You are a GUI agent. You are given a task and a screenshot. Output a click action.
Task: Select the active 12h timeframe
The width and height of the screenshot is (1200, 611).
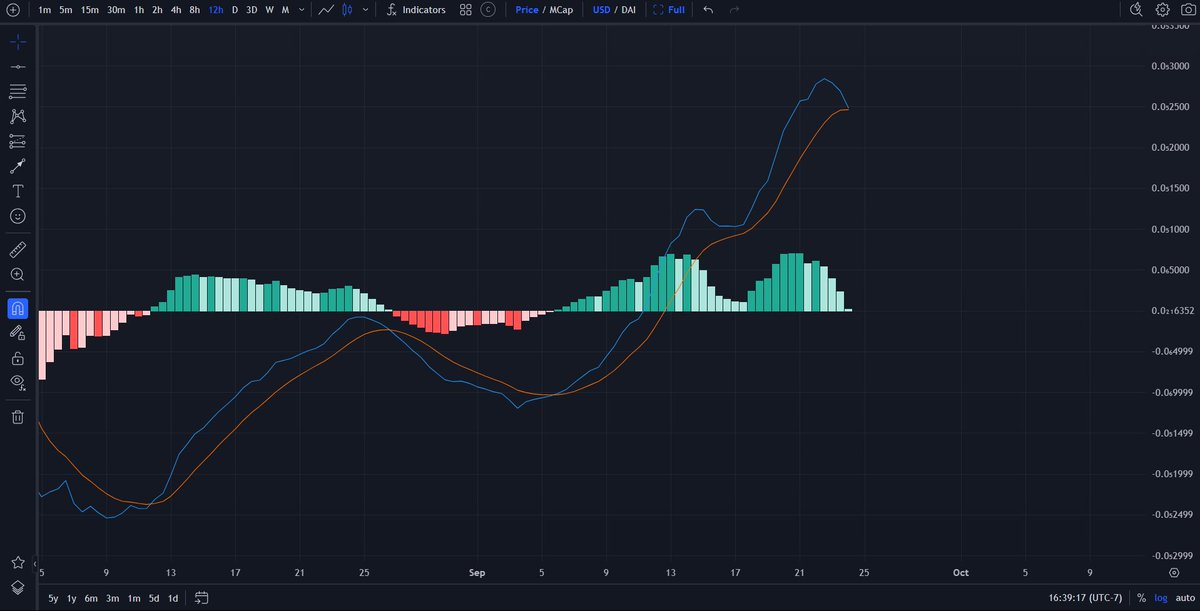[216, 10]
